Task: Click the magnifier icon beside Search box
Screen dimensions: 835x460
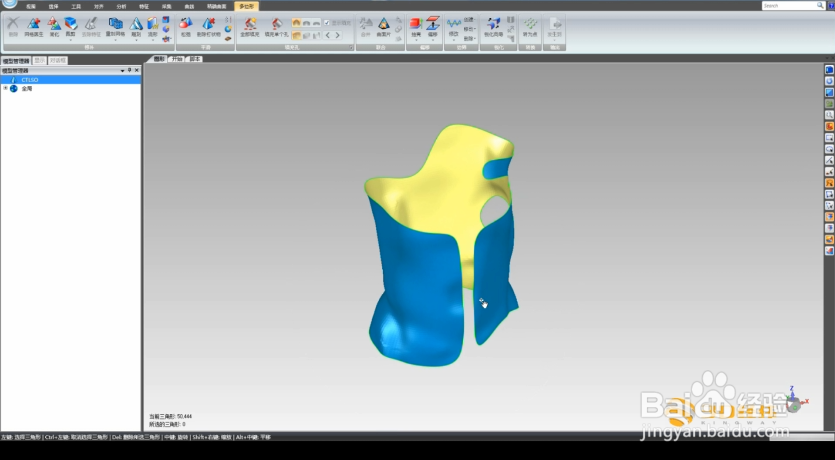Action: tap(820, 5)
